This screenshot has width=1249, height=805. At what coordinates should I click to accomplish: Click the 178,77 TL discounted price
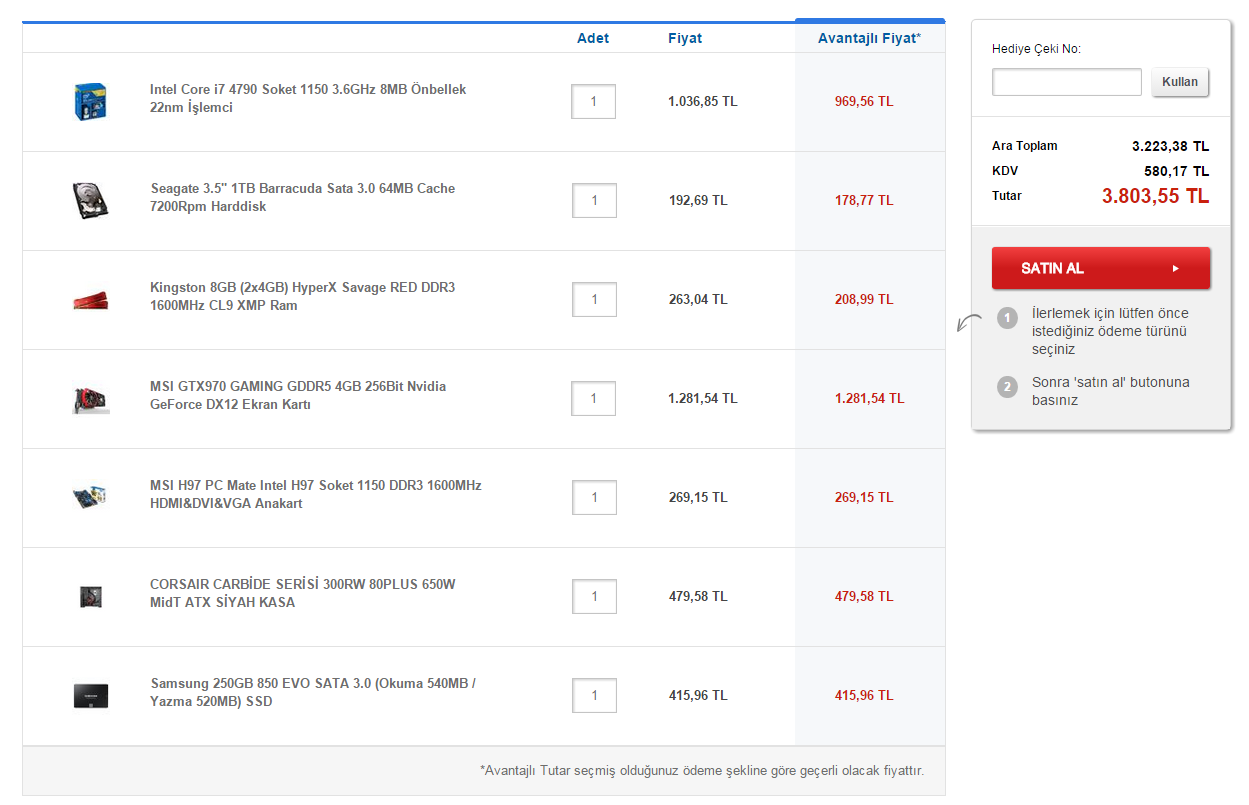pyautogui.click(x=864, y=201)
